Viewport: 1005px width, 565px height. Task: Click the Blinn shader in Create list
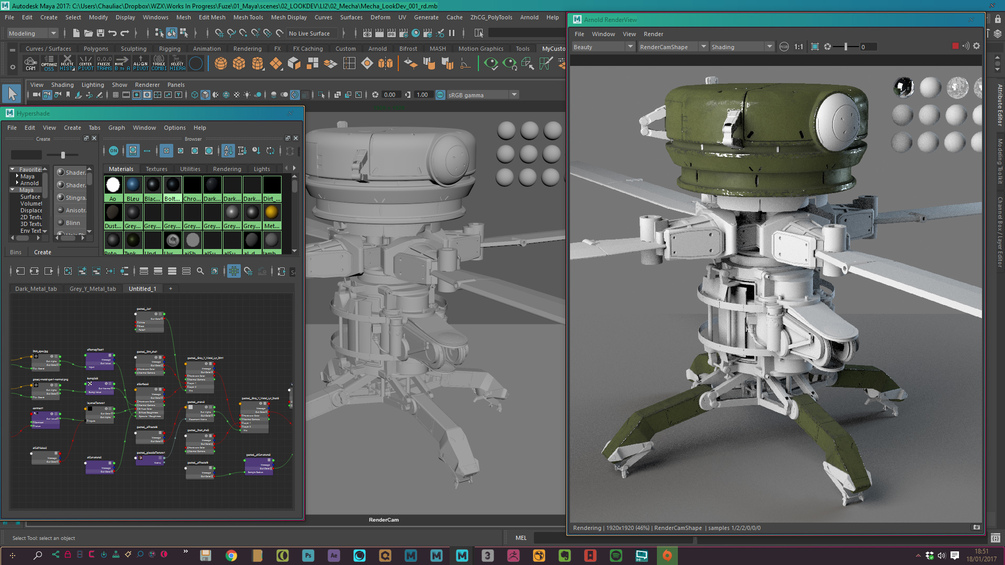tap(72, 223)
